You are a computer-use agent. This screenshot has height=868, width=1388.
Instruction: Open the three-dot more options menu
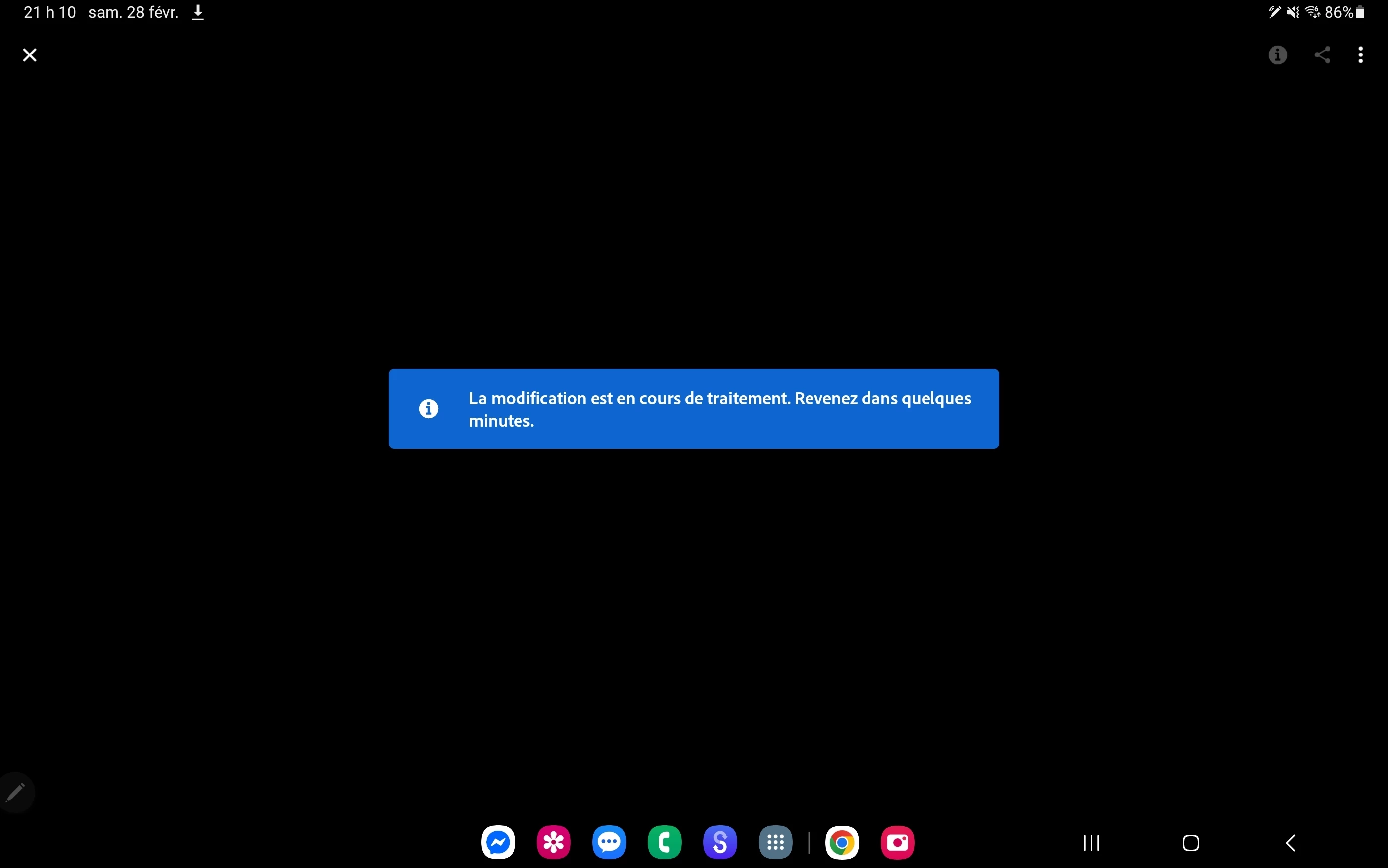pos(1360,55)
